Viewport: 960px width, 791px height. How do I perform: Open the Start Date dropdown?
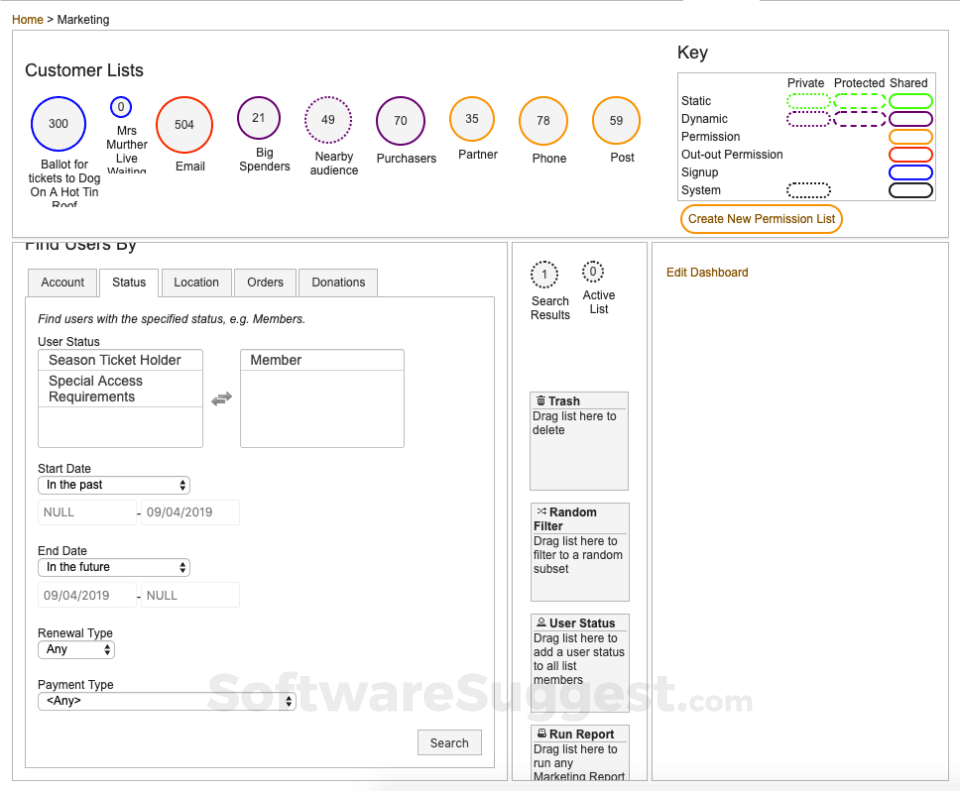click(x=113, y=485)
